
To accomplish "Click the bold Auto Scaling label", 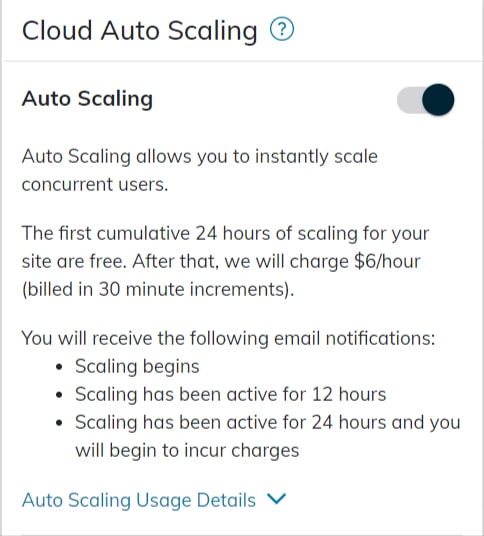I will tap(87, 99).
